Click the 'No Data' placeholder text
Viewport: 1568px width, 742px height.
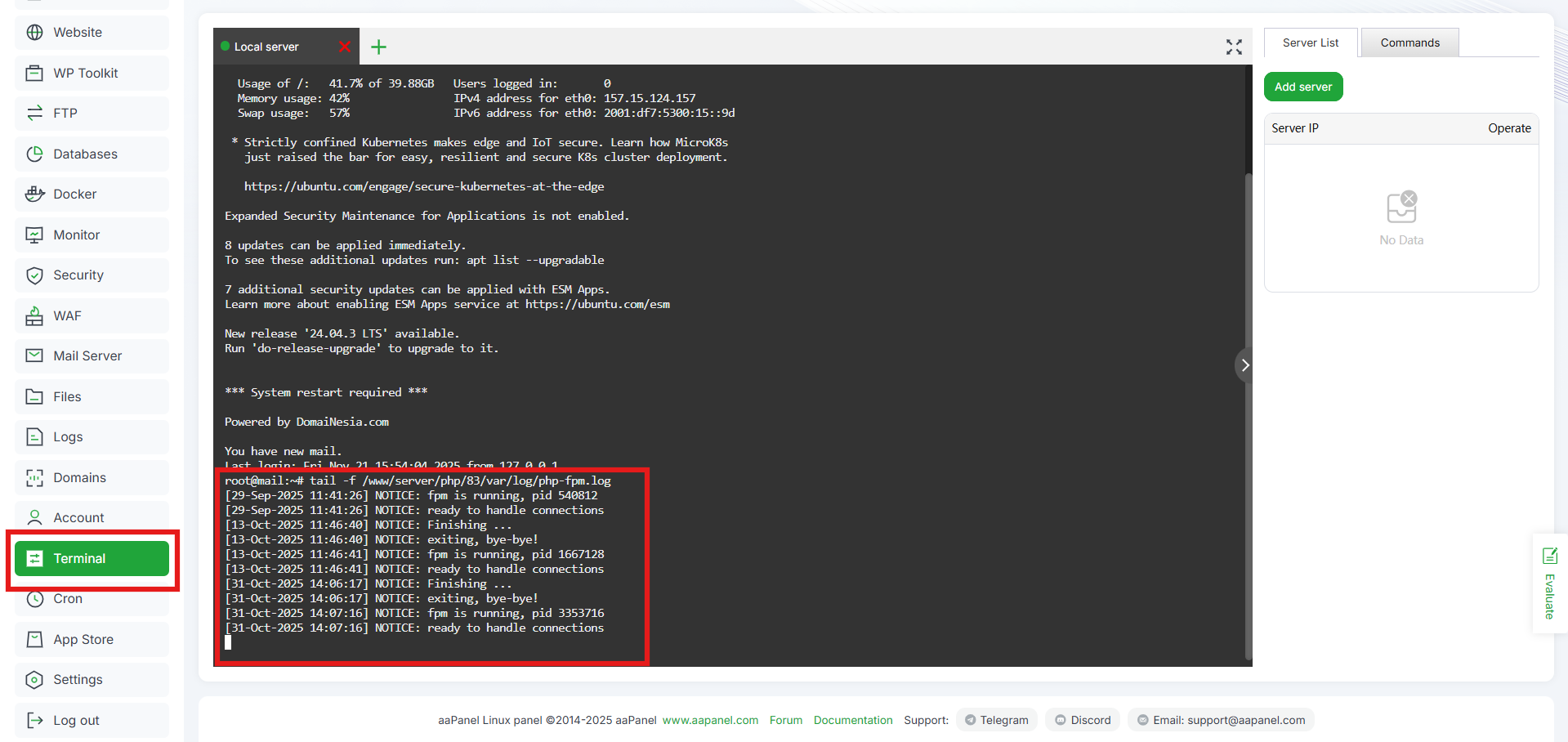point(1401,240)
